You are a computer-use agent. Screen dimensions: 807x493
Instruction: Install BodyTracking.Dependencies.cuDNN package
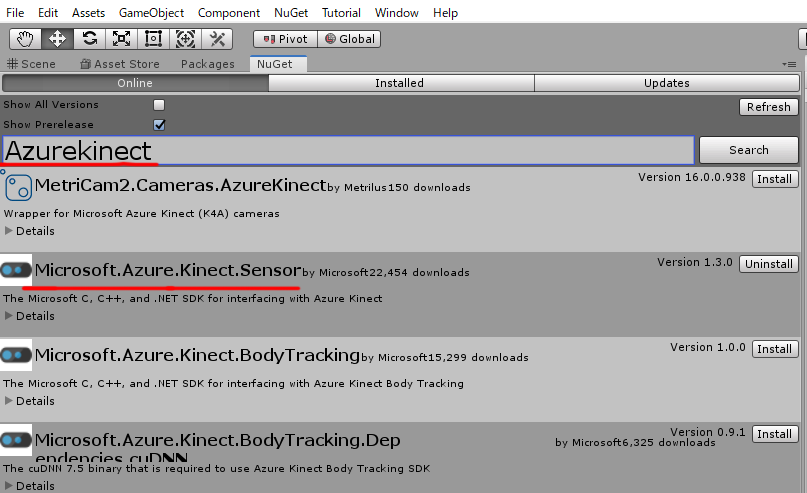(775, 434)
